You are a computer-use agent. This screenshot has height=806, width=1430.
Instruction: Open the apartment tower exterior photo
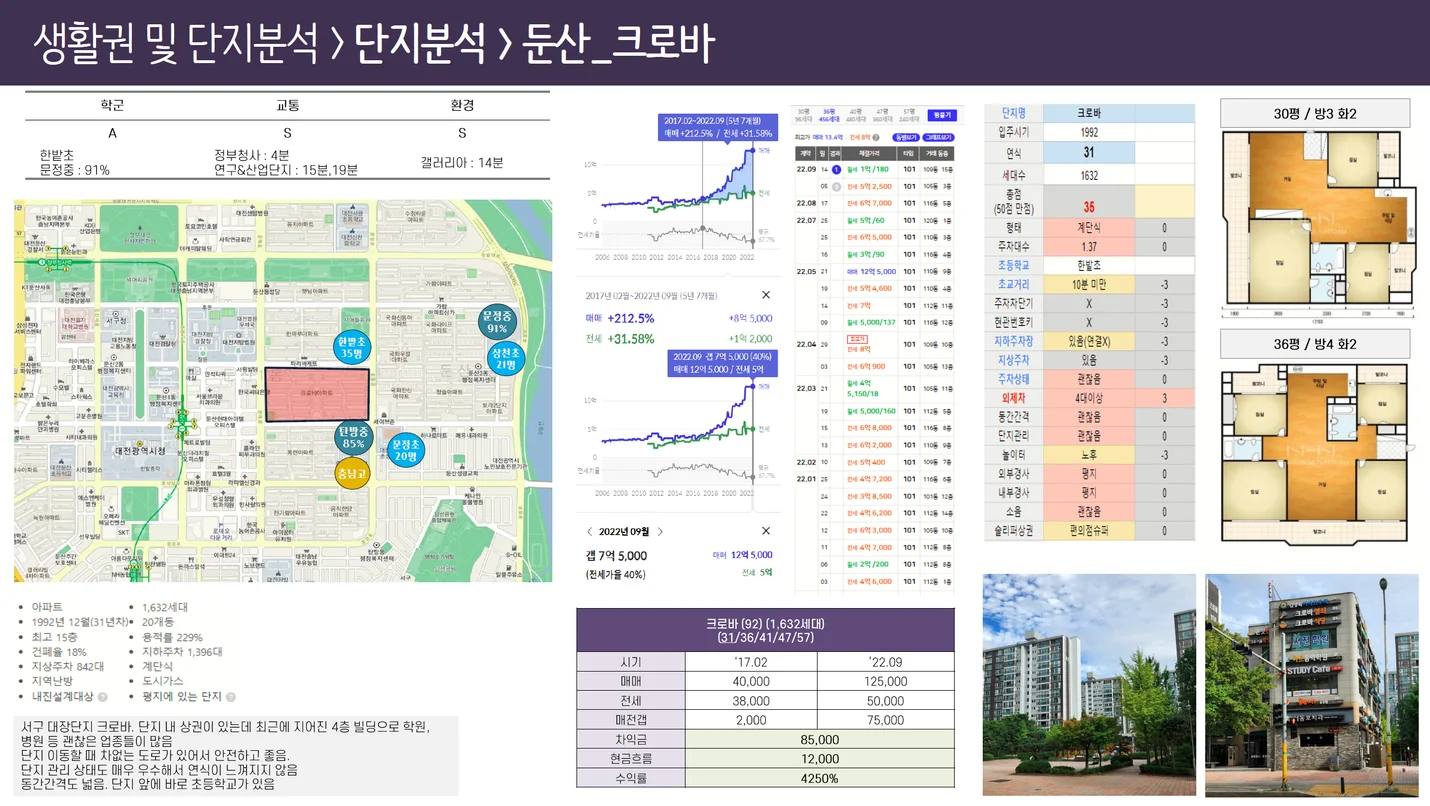pos(1089,684)
